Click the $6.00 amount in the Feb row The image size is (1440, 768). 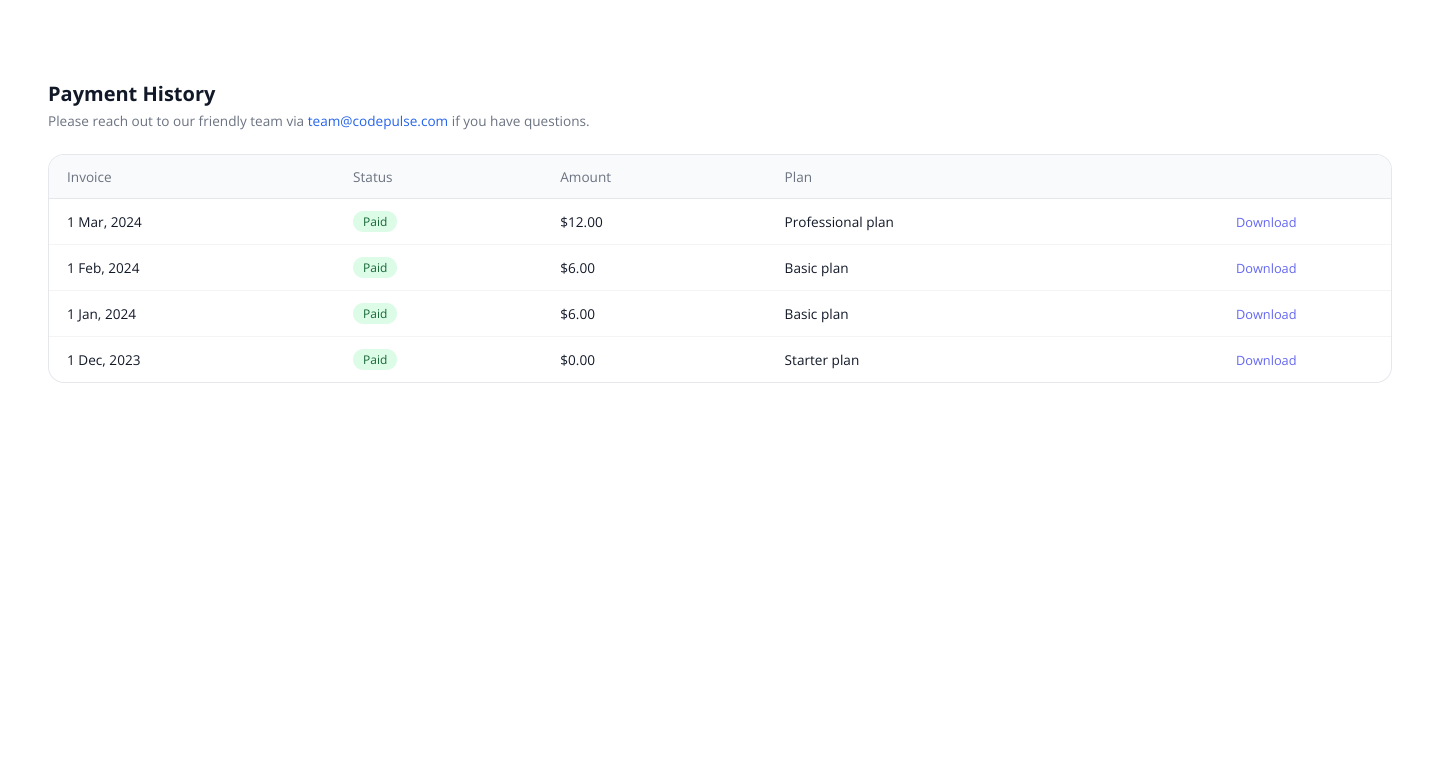[x=577, y=268]
